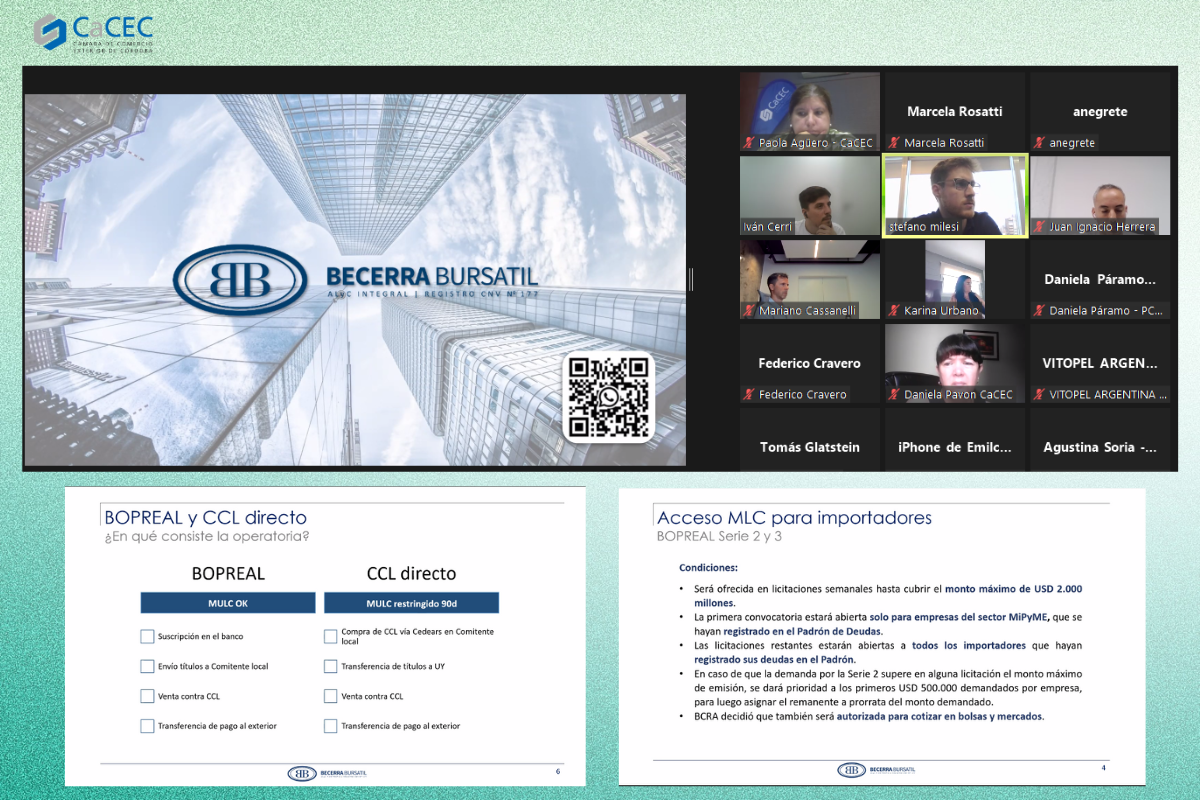Select the Daniela Páramo... participant tile

[1100, 279]
